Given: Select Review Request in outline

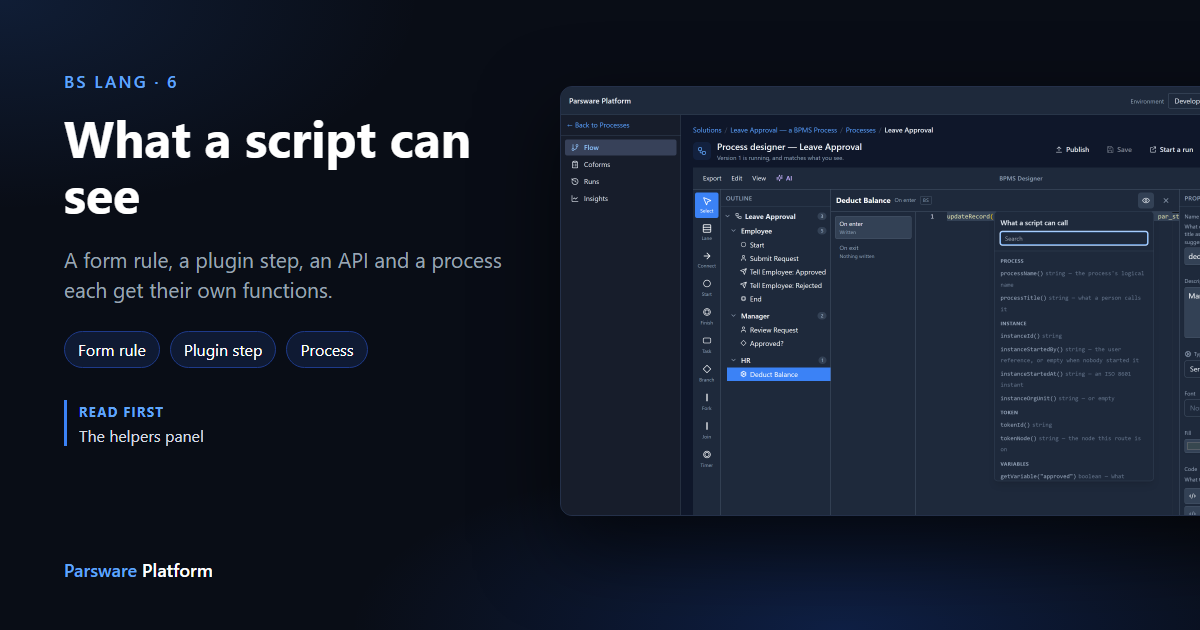Looking at the screenshot, I should pyautogui.click(x=778, y=330).
